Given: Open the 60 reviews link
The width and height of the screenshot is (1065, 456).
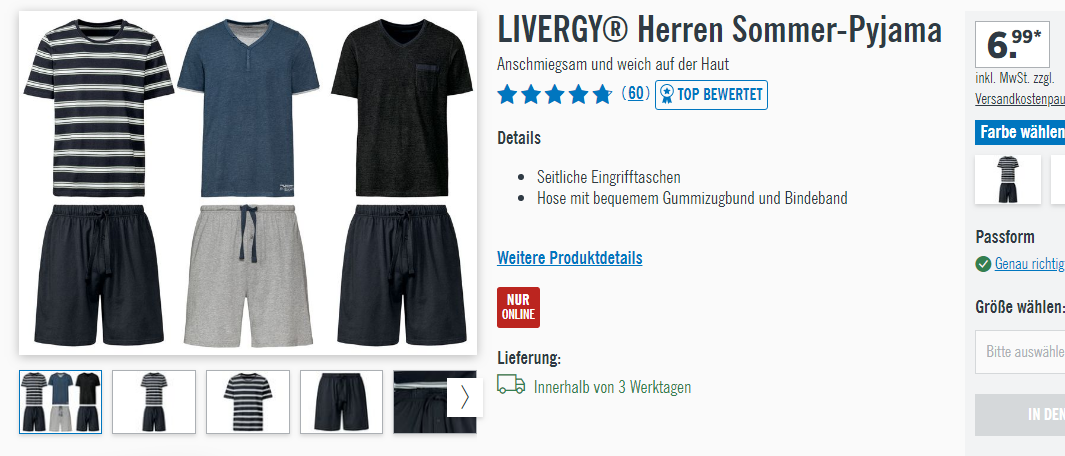Looking at the screenshot, I should point(635,94).
